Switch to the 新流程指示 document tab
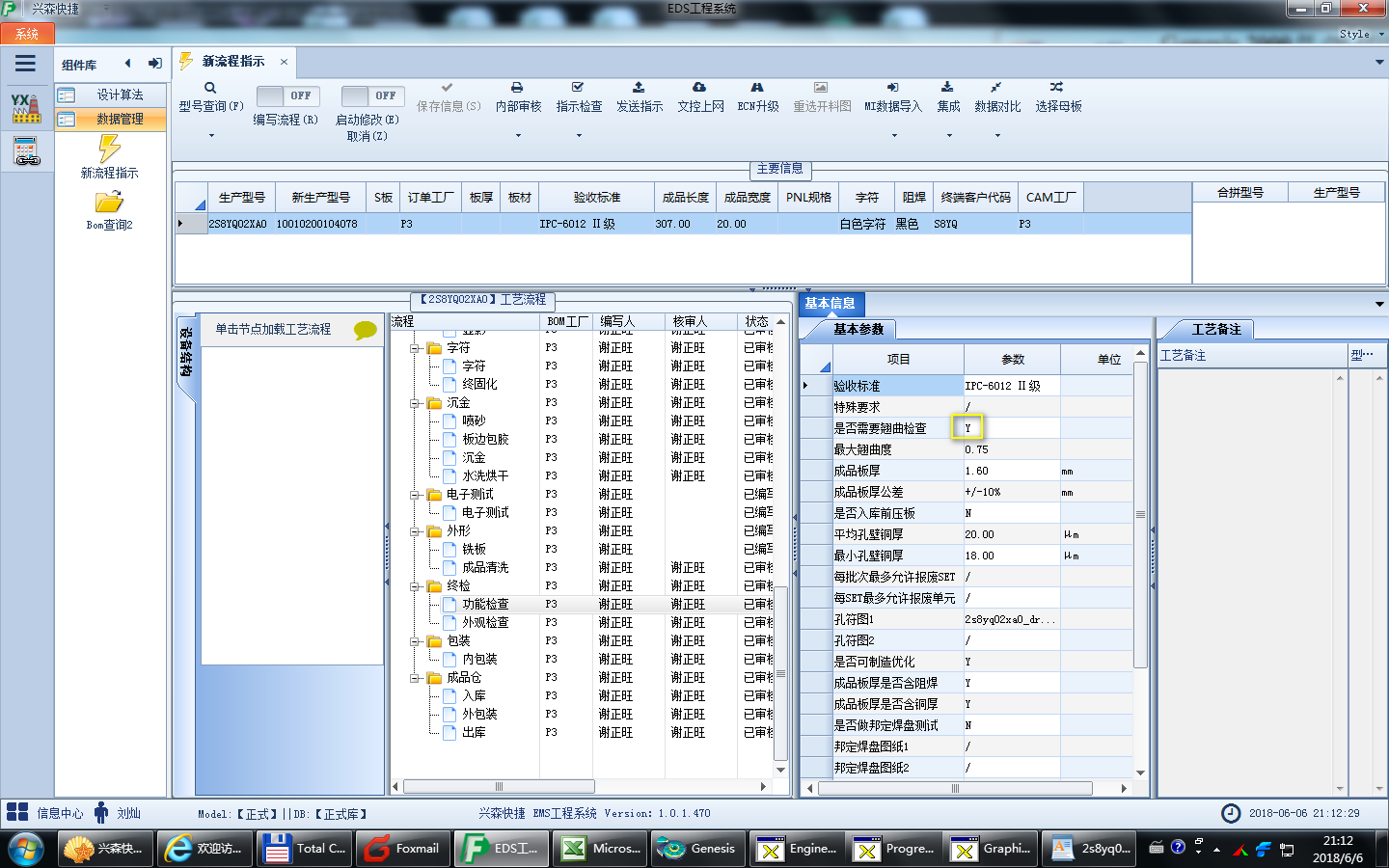Screen dimensions: 1389x868 pyautogui.click(x=232, y=62)
